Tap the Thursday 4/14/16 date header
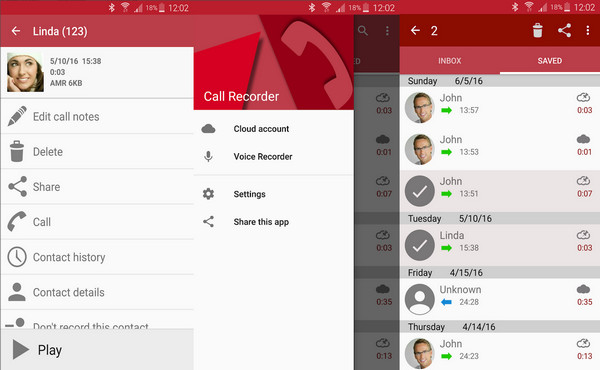The height and width of the screenshot is (370, 600). tap(500, 327)
